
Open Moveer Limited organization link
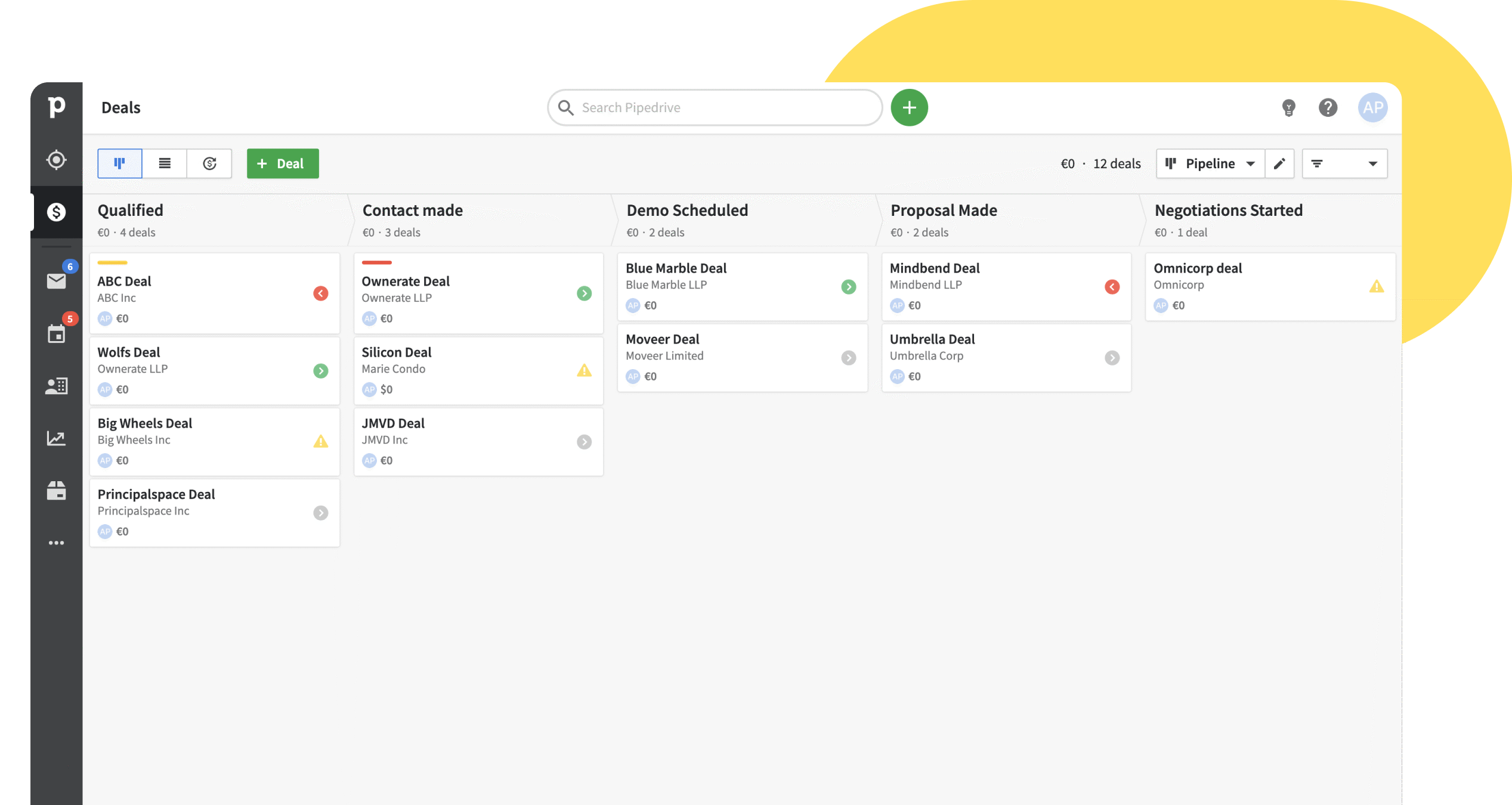[664, 355]
